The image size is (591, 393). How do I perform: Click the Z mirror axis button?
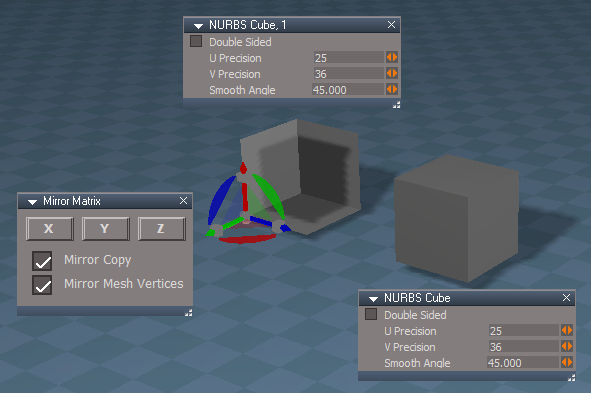[x=162, y=229]
